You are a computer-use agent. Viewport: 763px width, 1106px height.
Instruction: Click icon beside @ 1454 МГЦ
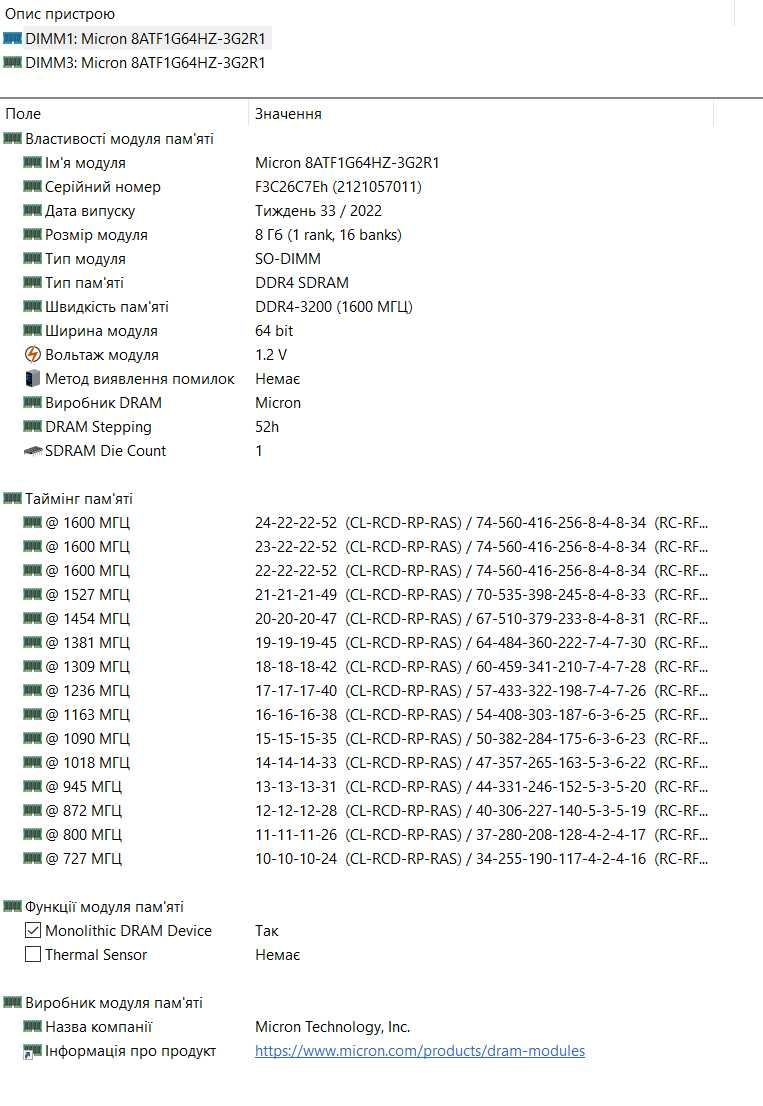[32, 618]
